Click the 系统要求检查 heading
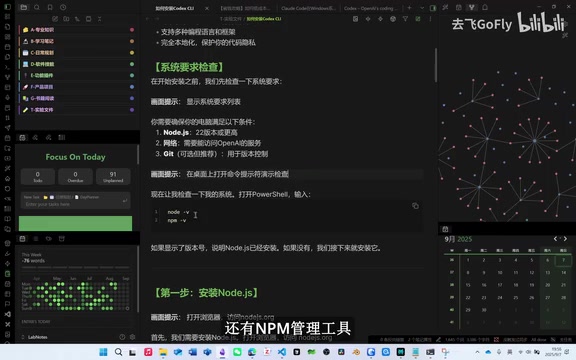The image size is (576, 360). (x=188, y=67)
